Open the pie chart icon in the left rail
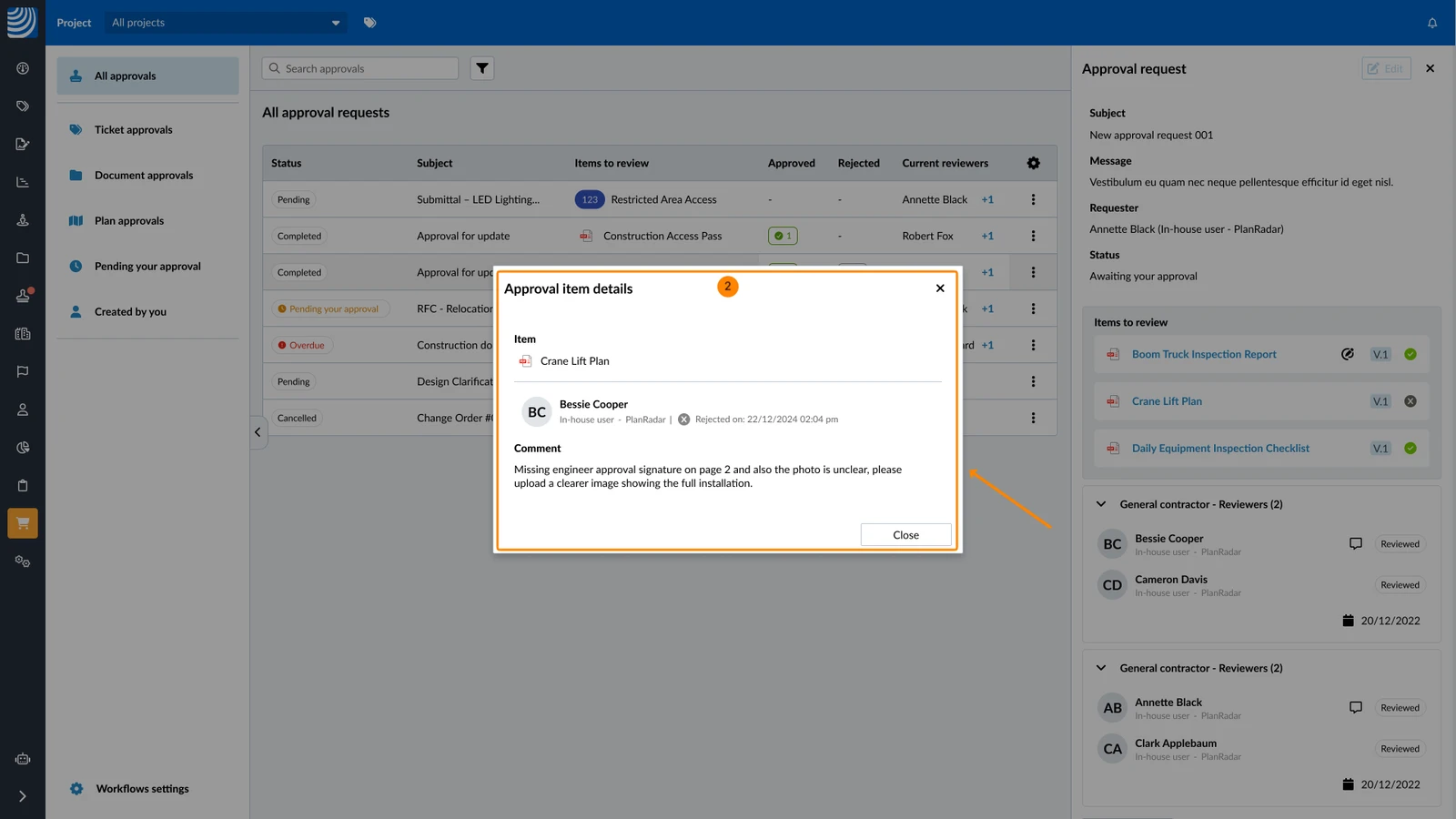The image size is (1456, 819). pyautogui.click(x=23, y=448)
